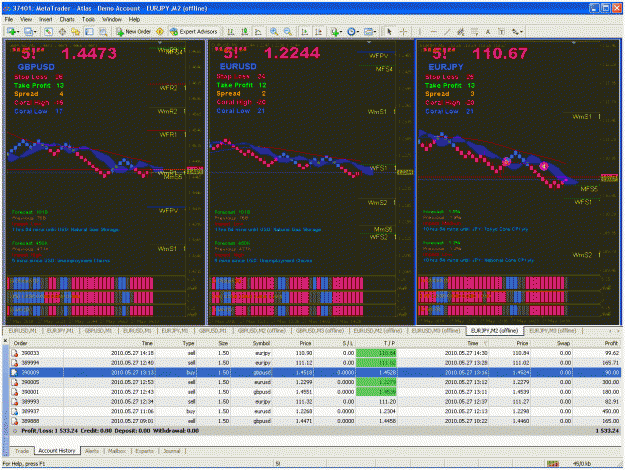This screenshot has height=470, width=625.
Task: Select the Fibonacci Retracement tool
Action: point(474,31)
